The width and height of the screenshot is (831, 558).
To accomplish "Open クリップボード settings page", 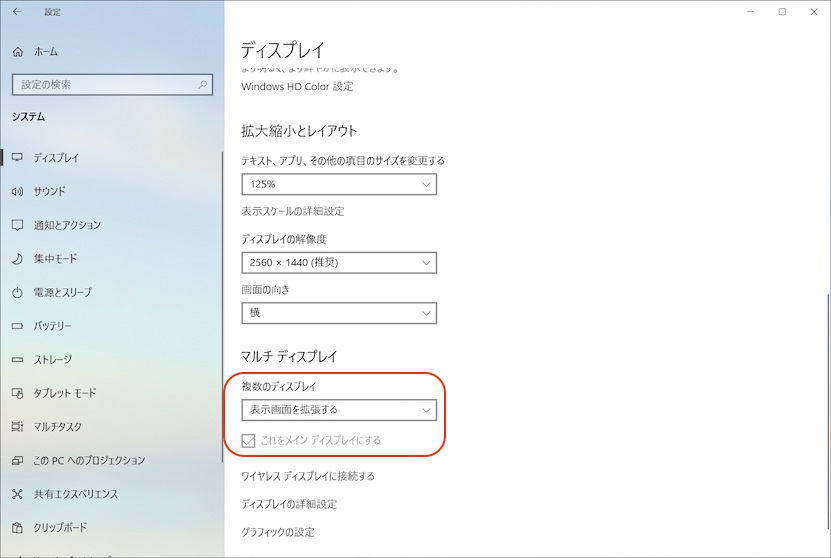I will click(x=60, y=528).
